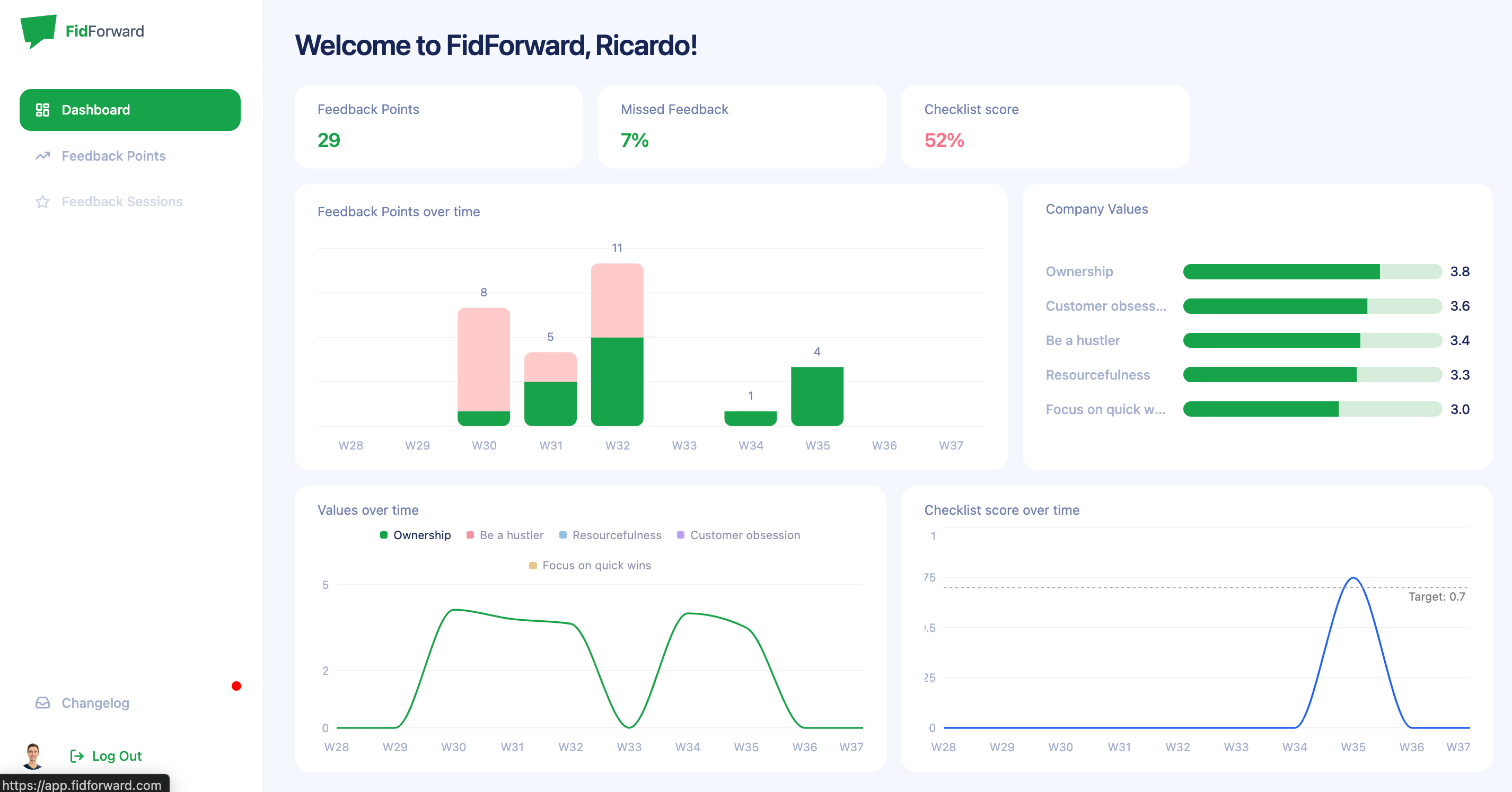Click the Feedback Sessions sidebar icon
This screenshot has height=792, width=1512.
pyautogui.click(x=43, y=201)
